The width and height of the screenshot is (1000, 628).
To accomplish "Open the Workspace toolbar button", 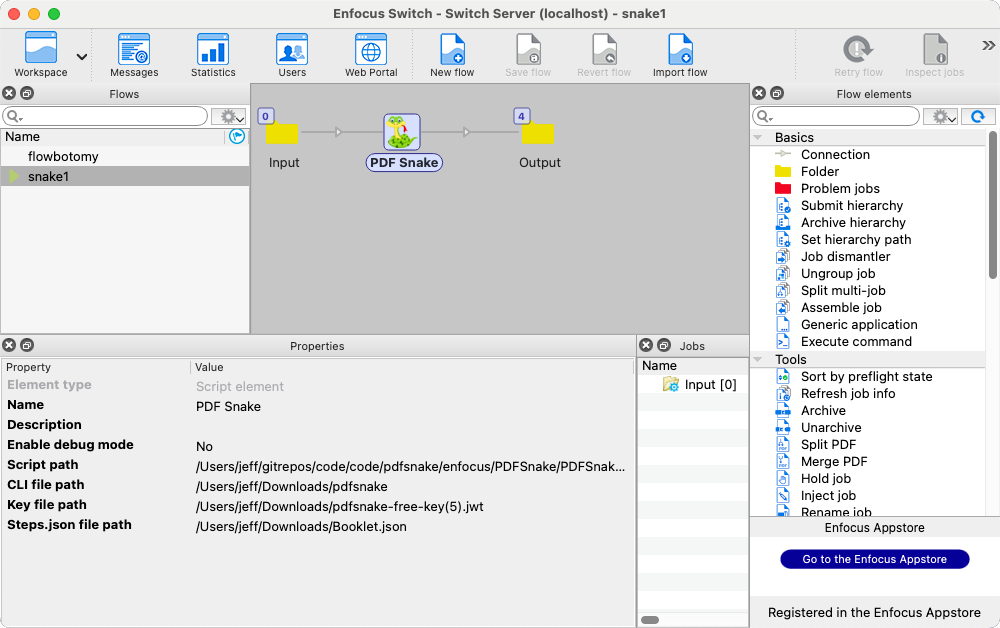I will click(41, 55).
